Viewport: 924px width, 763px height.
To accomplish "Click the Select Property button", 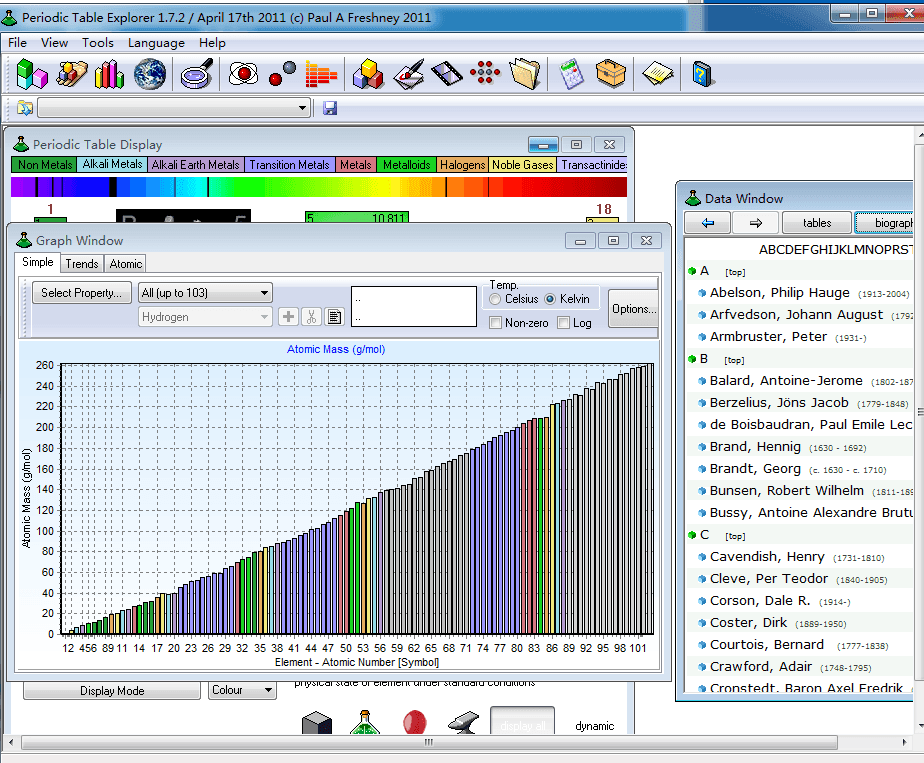I will [x=81, y=293].
